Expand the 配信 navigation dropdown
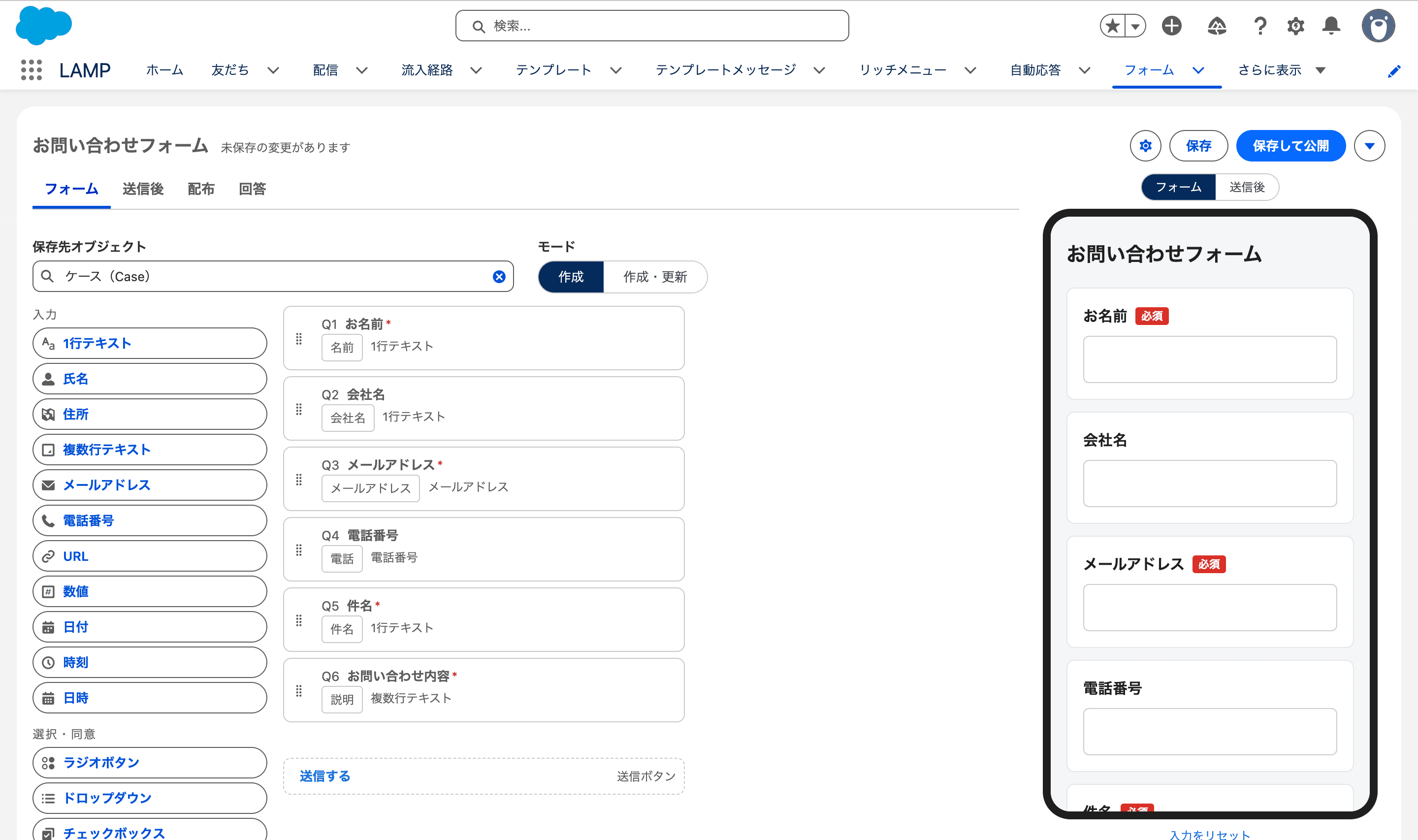 click(x=361, y=71)
